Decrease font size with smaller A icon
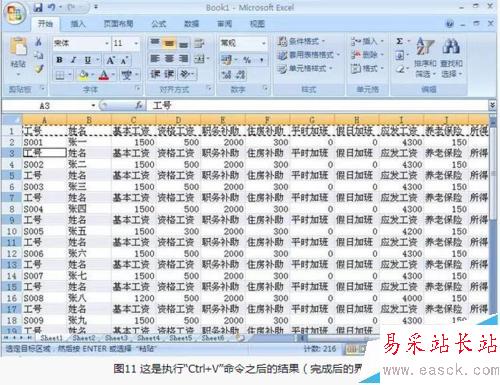 tap(124, 61)
